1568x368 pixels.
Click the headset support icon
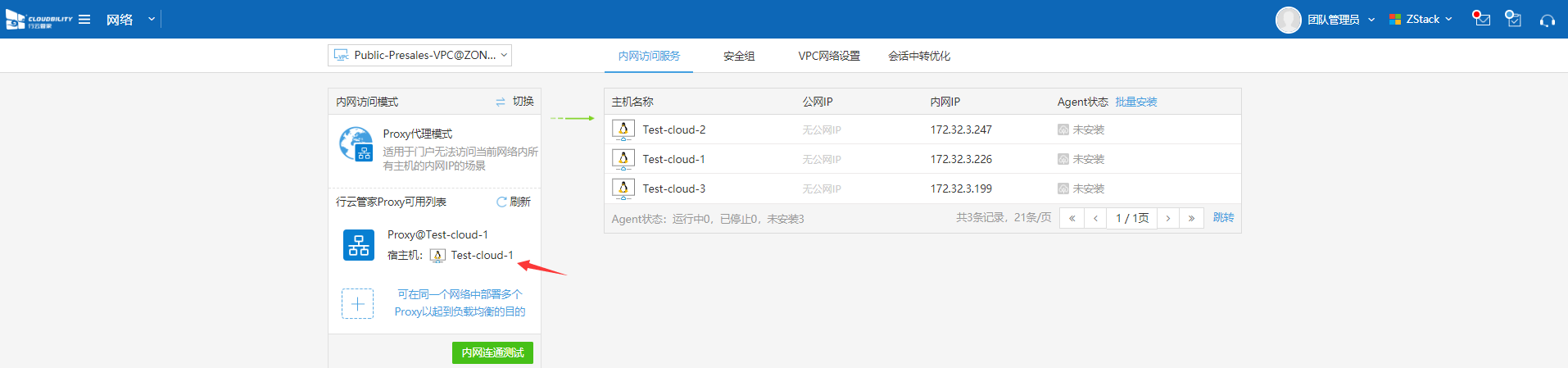pyautogui.click(x=1547, y=20)
